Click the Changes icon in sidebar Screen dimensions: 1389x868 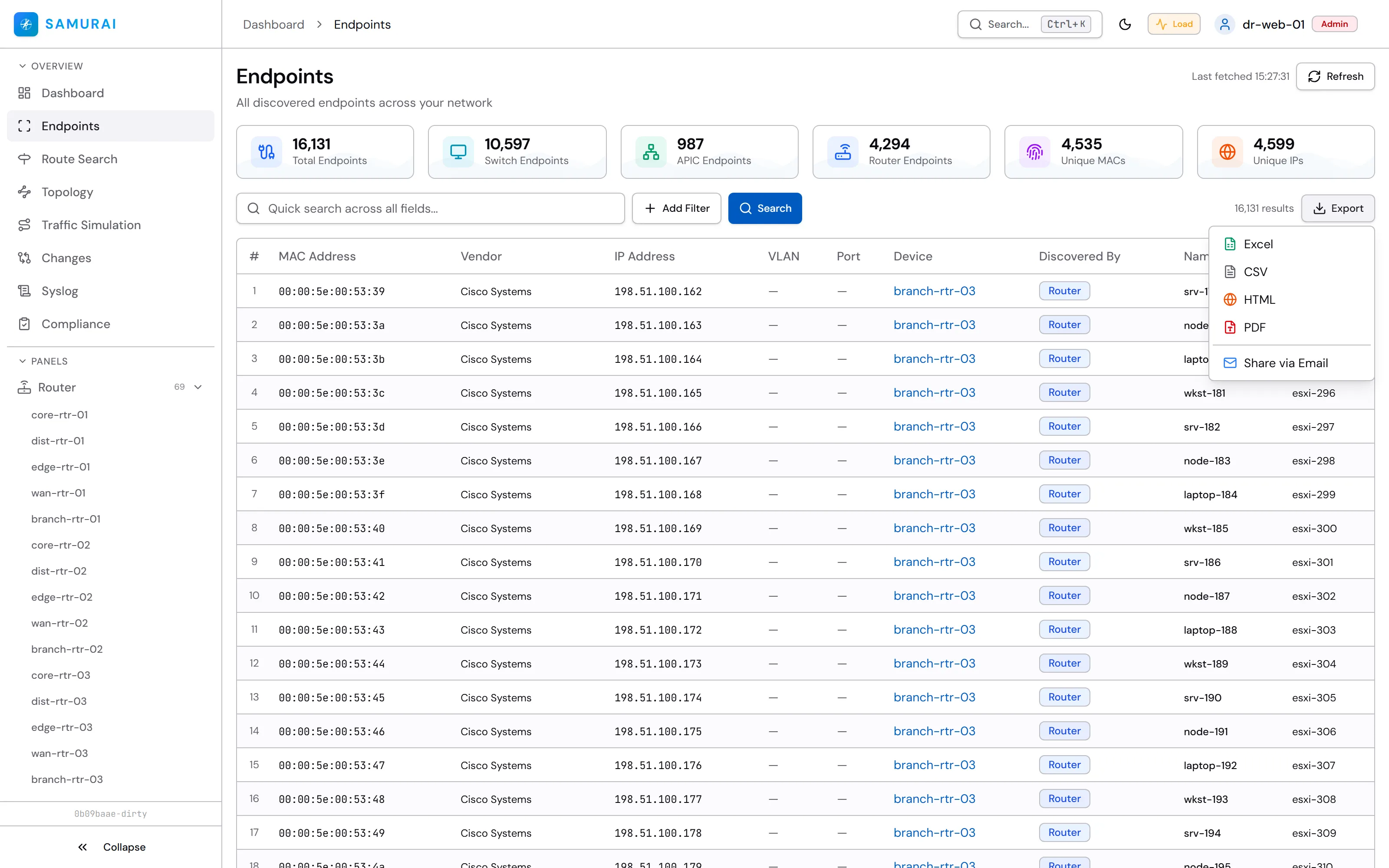click(24, 258)
